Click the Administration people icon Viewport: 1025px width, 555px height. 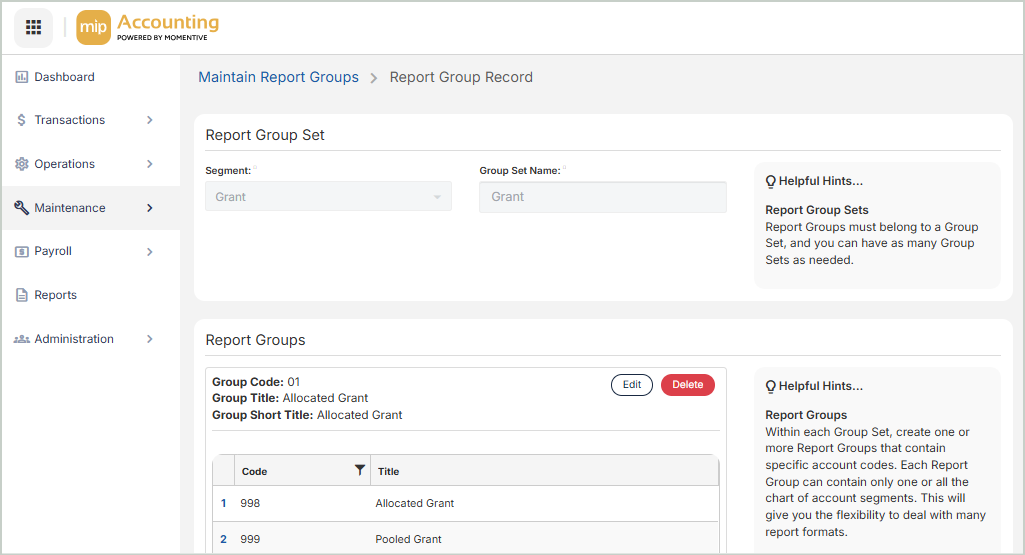point(22,339)
